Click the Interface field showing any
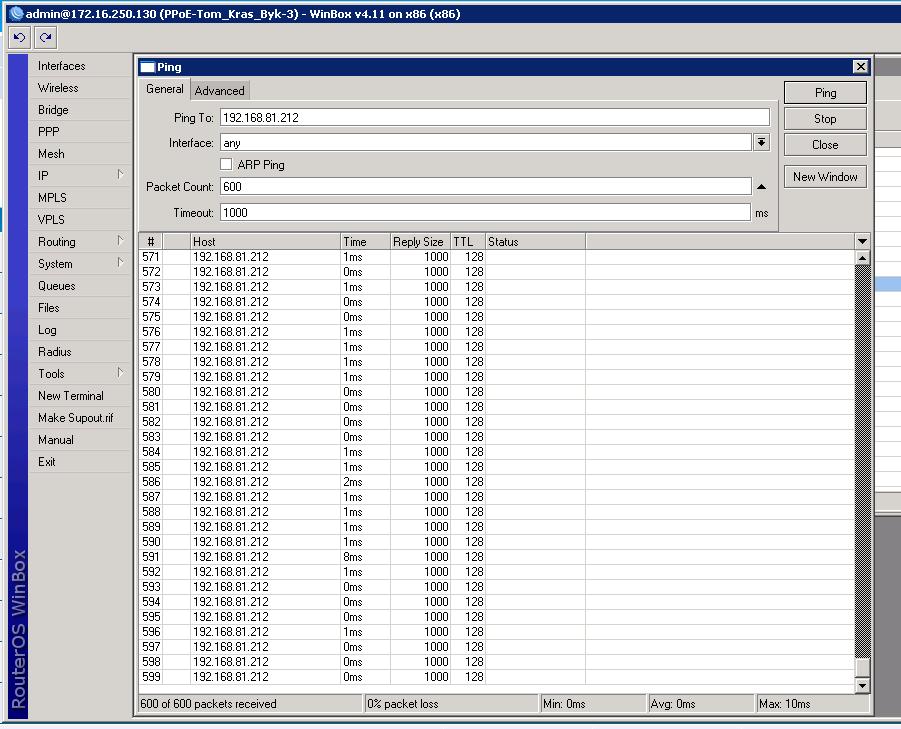The image size is (901, 729). point(486,142)
